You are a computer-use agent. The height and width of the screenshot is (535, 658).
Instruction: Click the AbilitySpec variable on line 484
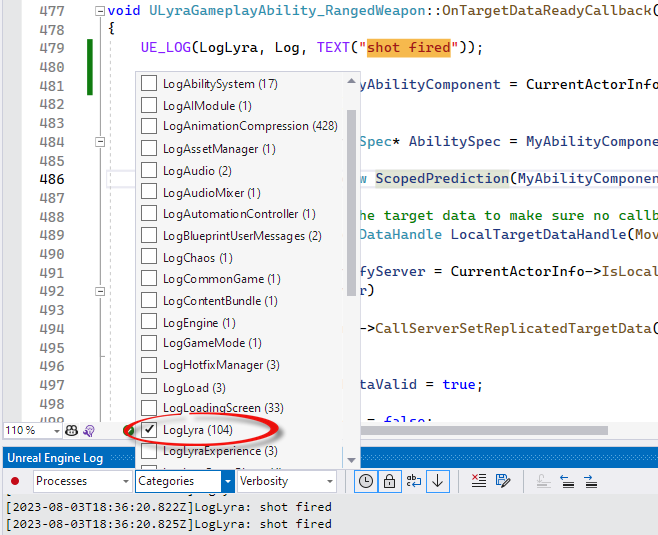[x=454, y=141]
